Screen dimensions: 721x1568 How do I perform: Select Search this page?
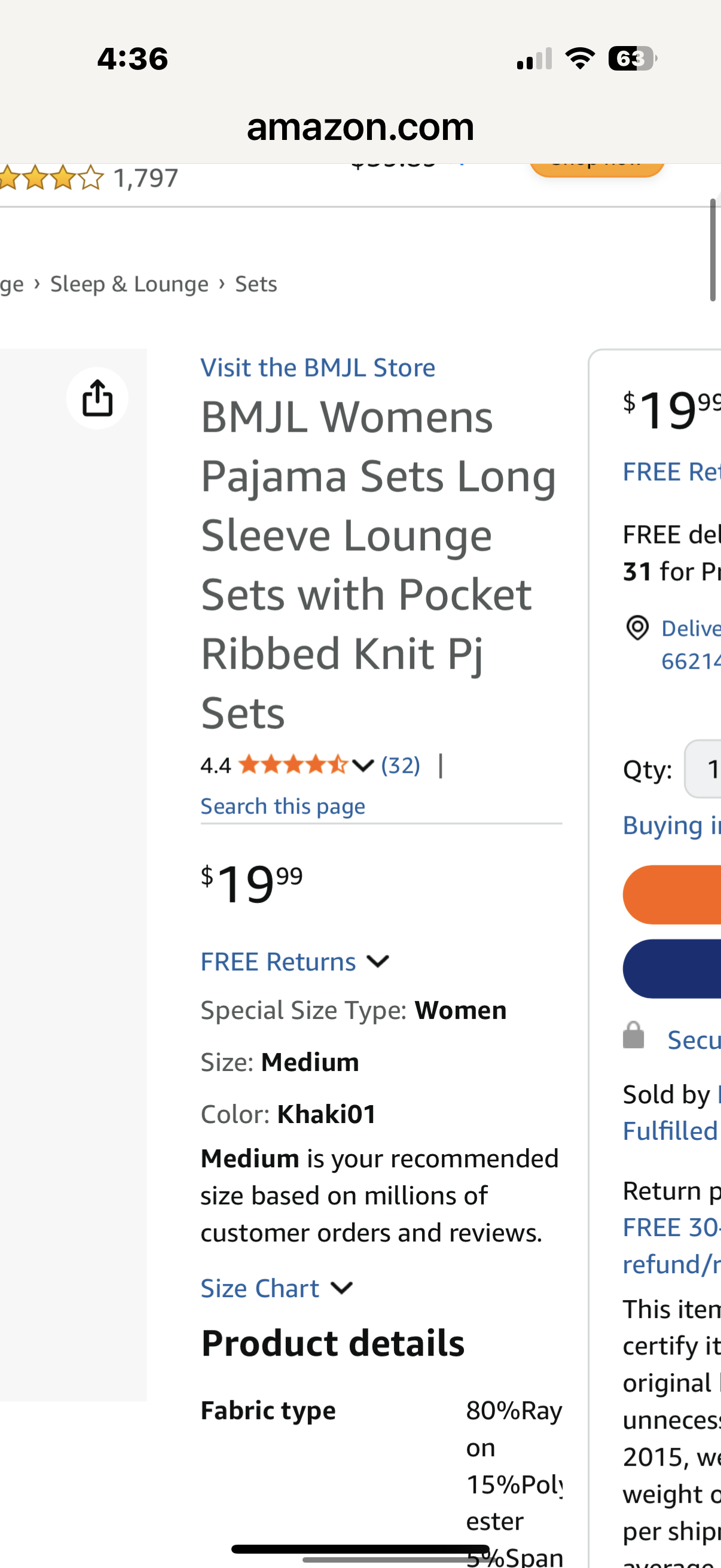pos(282,805)
